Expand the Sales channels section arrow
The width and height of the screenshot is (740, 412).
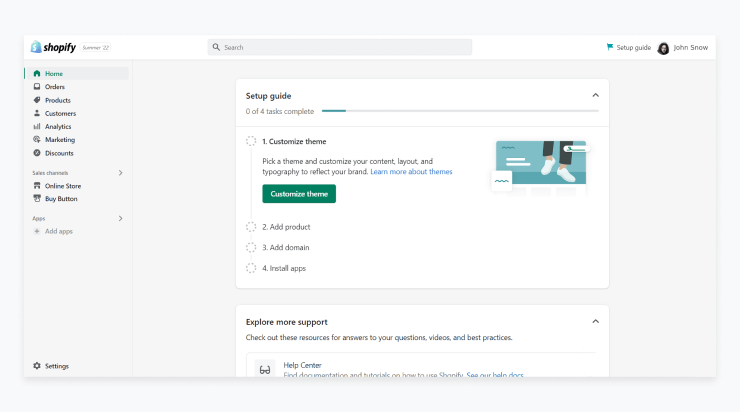[x=120, y=173]
